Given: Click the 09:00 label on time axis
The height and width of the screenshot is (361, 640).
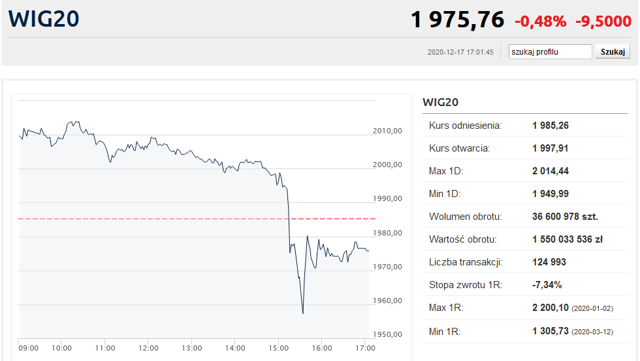Looking at the screenshot, I should (x=29, y=348).
